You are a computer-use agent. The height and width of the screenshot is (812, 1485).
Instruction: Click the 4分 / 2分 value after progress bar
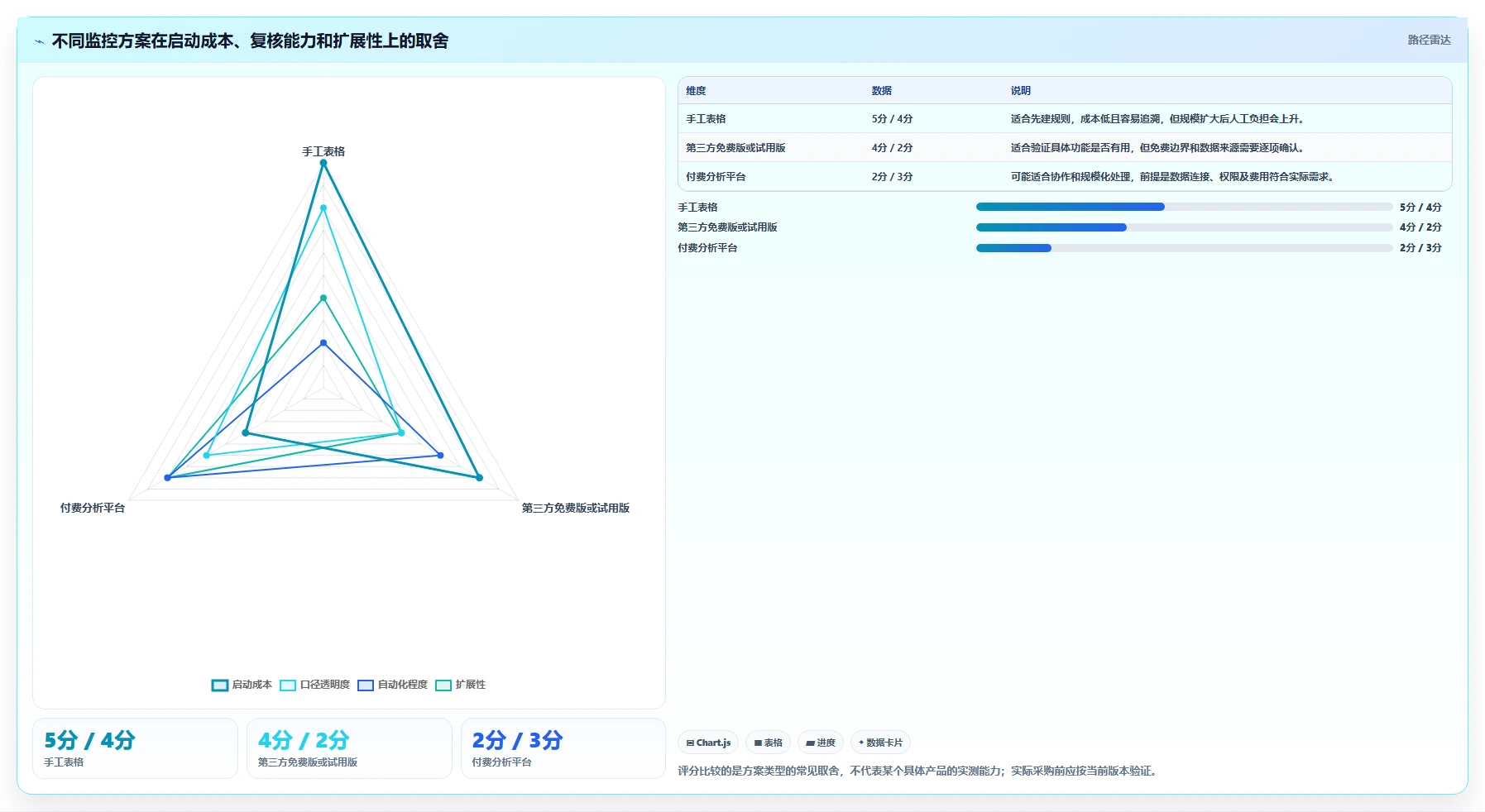pos(1420,227)
